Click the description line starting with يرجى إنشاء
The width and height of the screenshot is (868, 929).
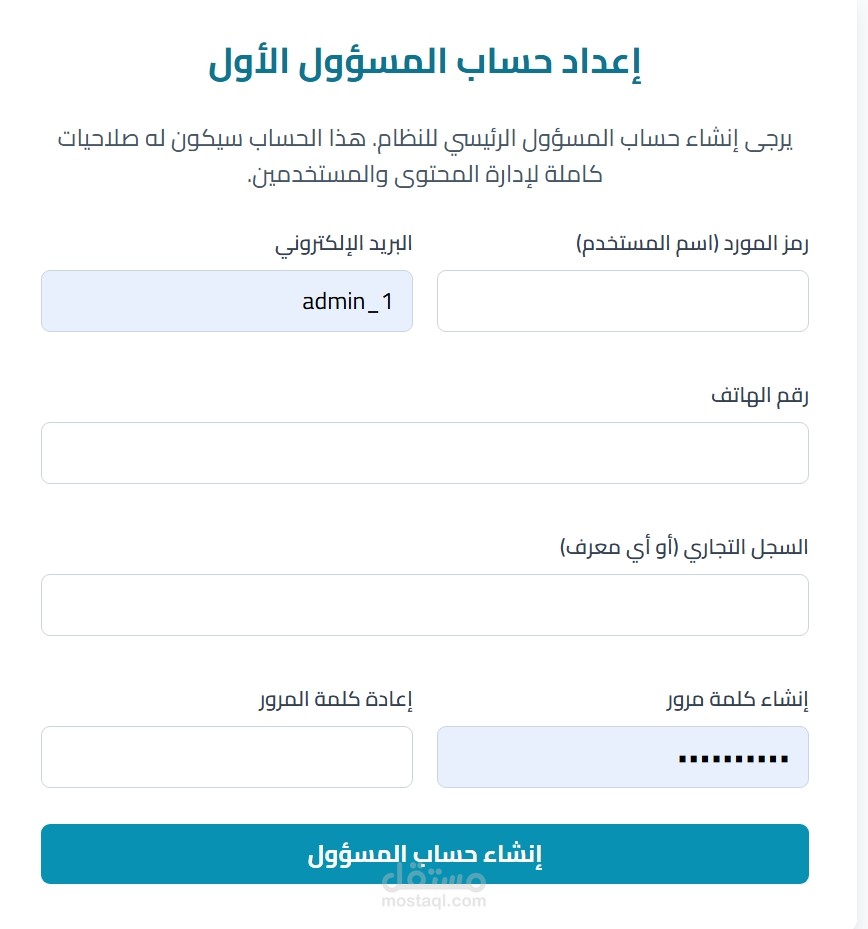(x=425, y=139)
